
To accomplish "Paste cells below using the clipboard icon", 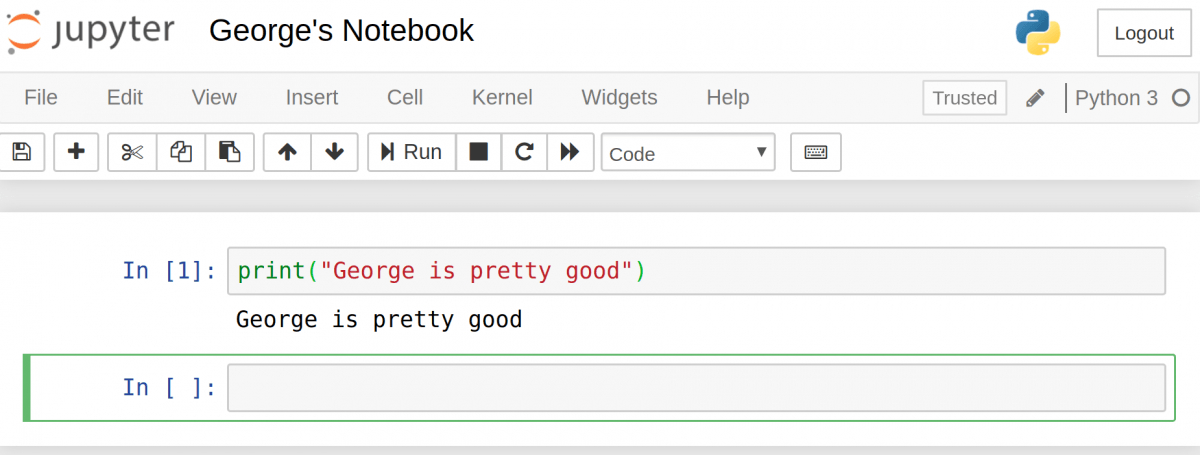I will tap(230, 152).
